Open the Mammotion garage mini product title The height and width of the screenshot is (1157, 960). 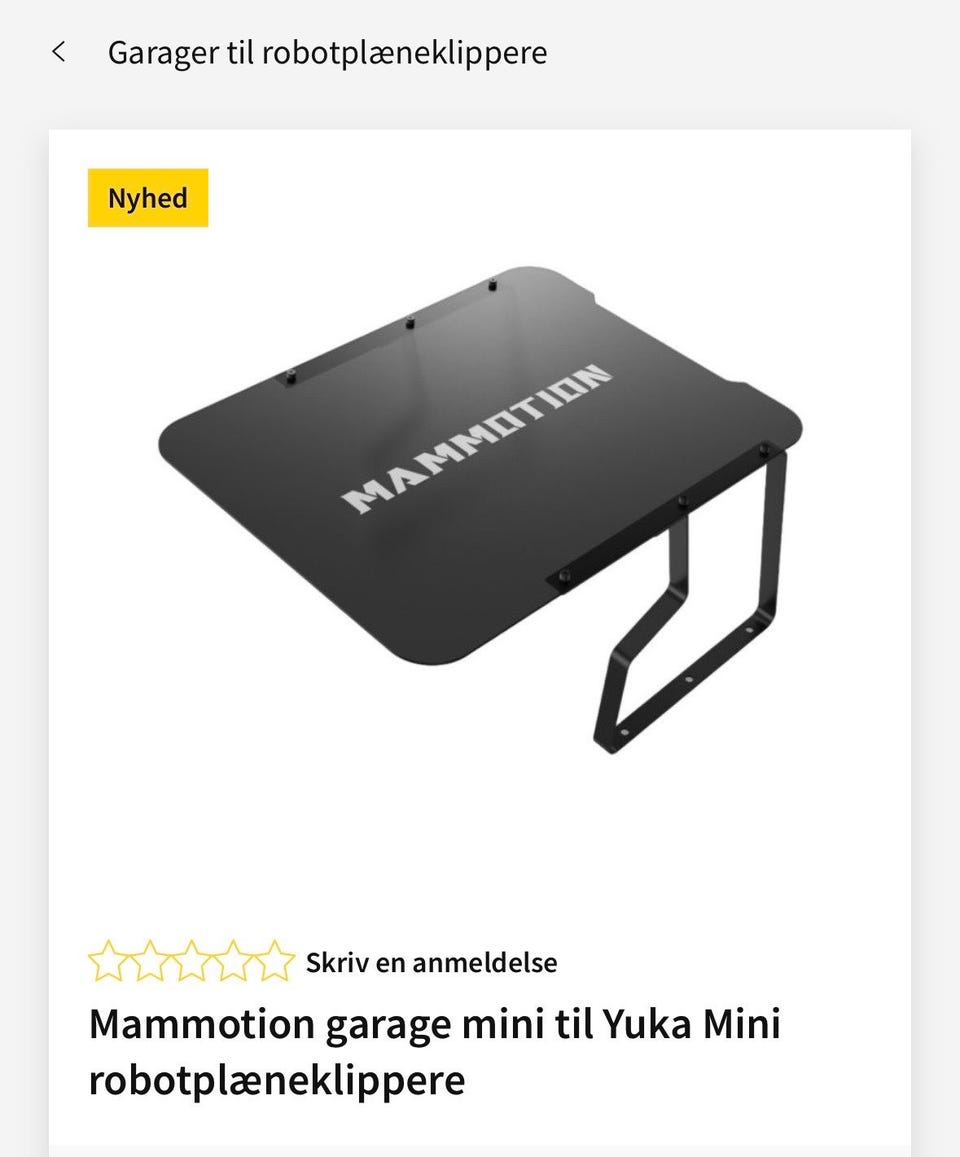point(435,1051)
